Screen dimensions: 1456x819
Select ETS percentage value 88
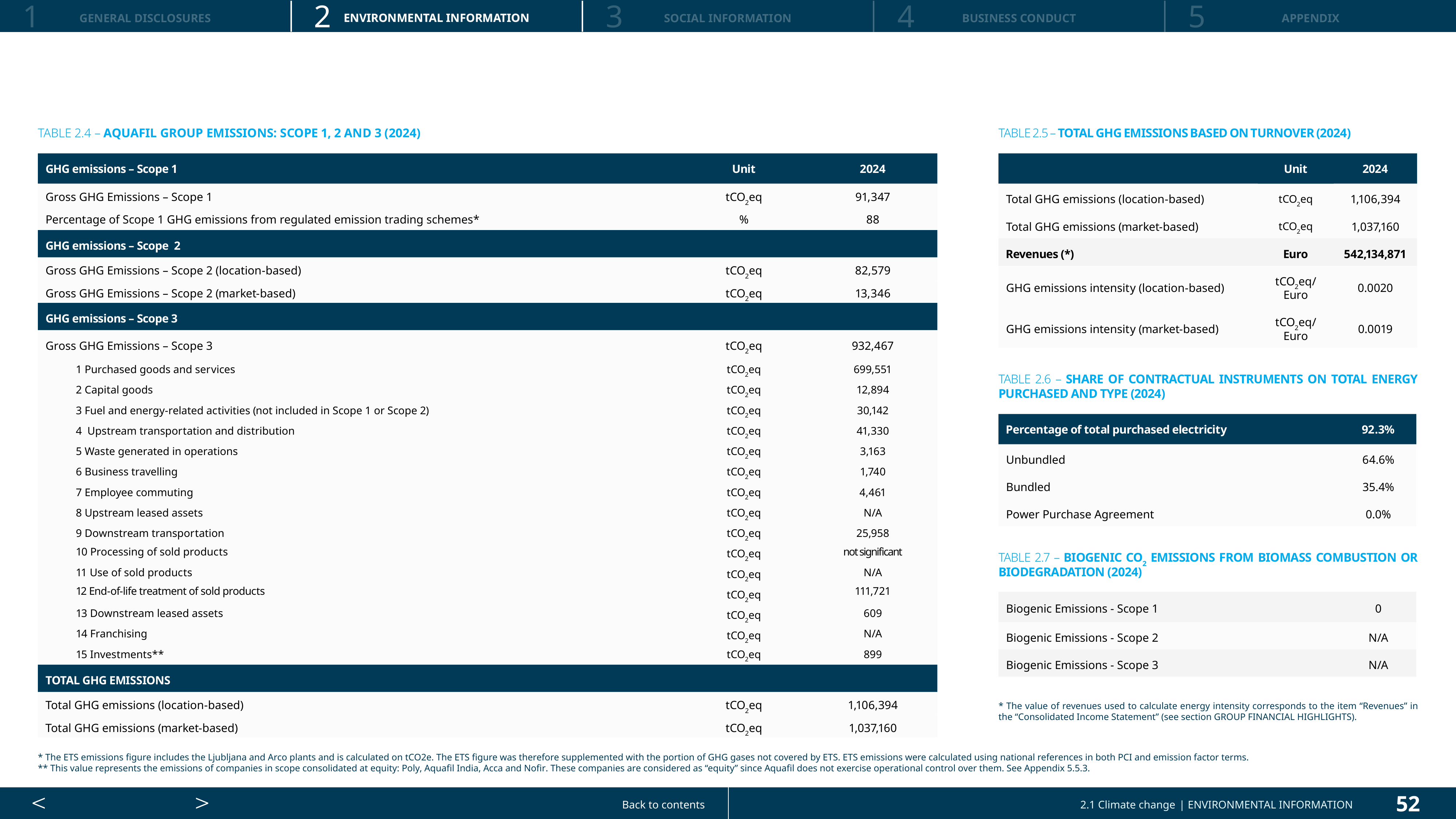pyautogui.click(x=872, y=219)
